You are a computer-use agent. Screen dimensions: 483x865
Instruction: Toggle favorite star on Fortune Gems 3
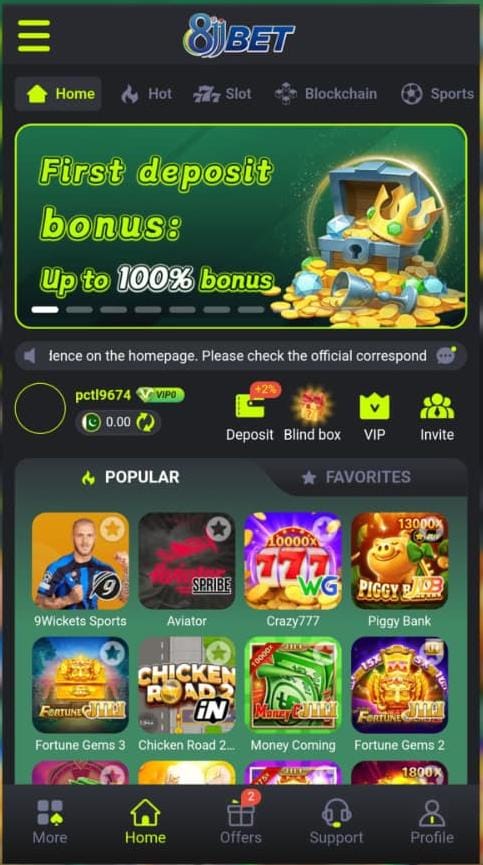[x=112, y=654]
